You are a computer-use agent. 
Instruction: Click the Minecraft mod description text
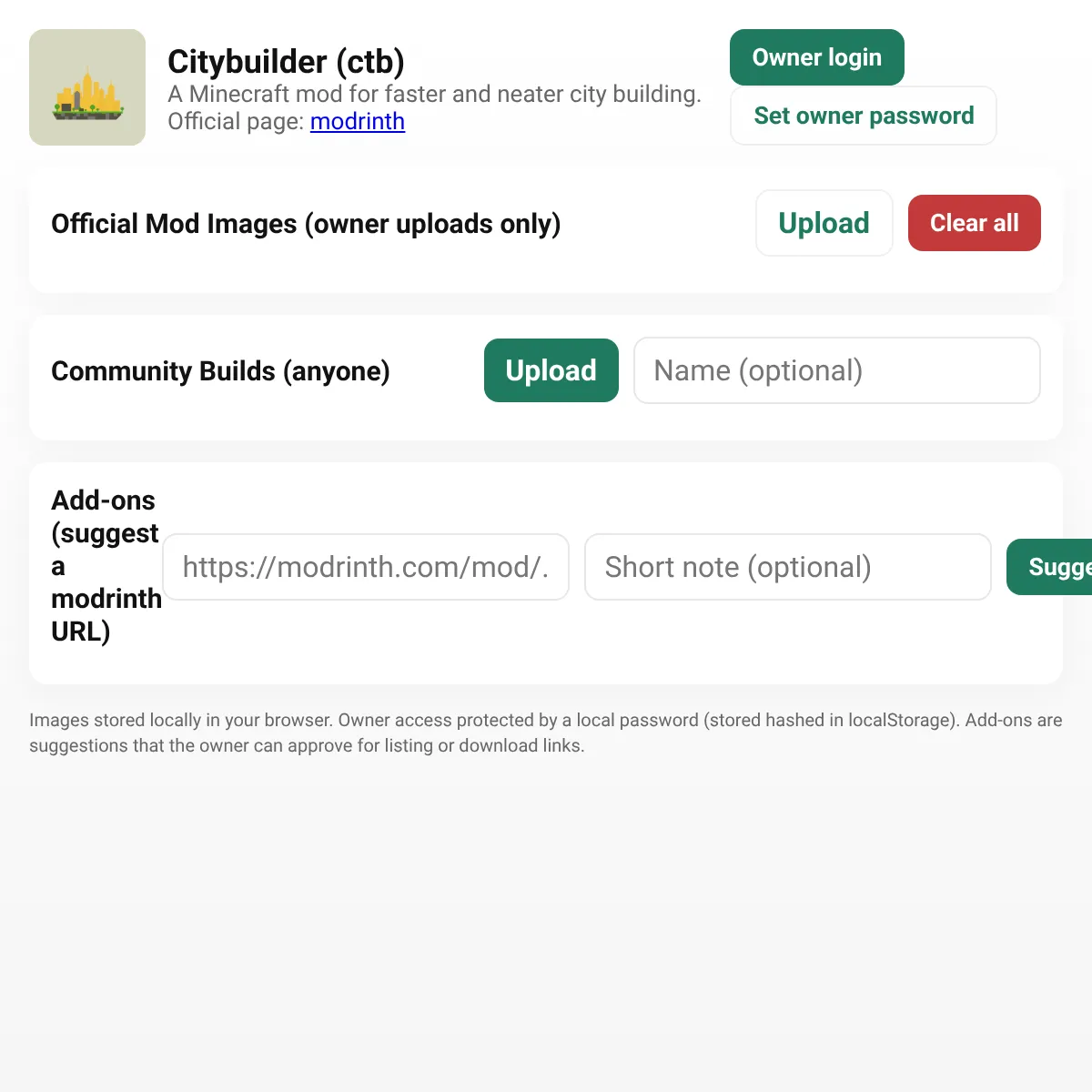434,94
